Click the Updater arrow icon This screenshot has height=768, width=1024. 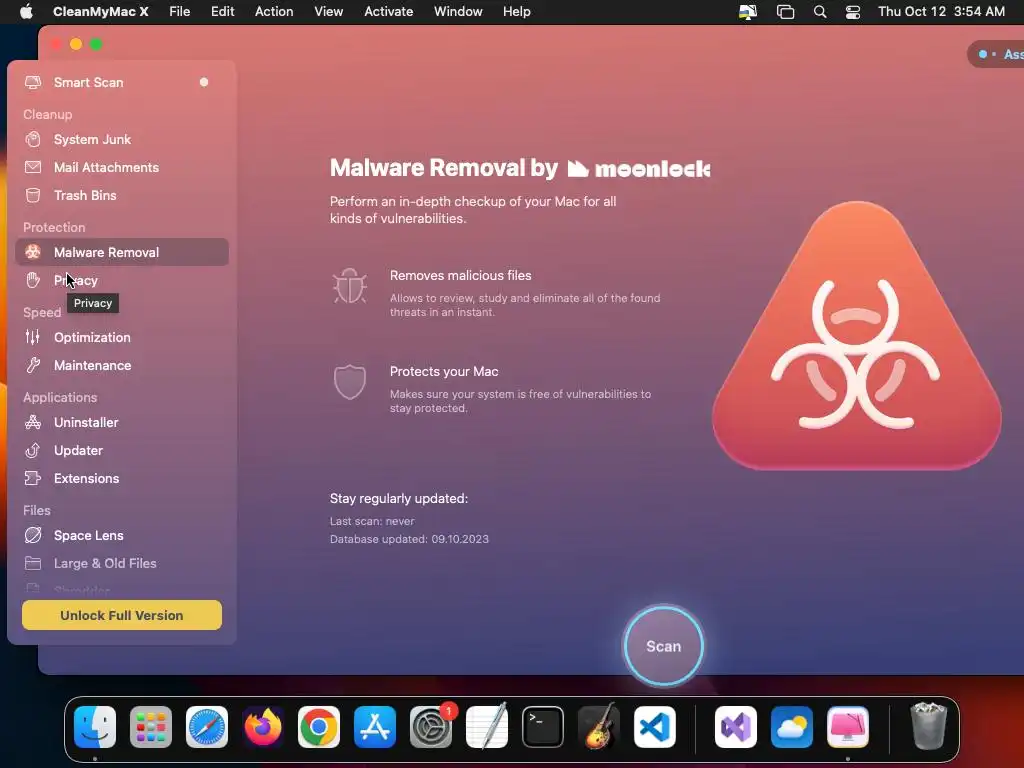(33, 450)
